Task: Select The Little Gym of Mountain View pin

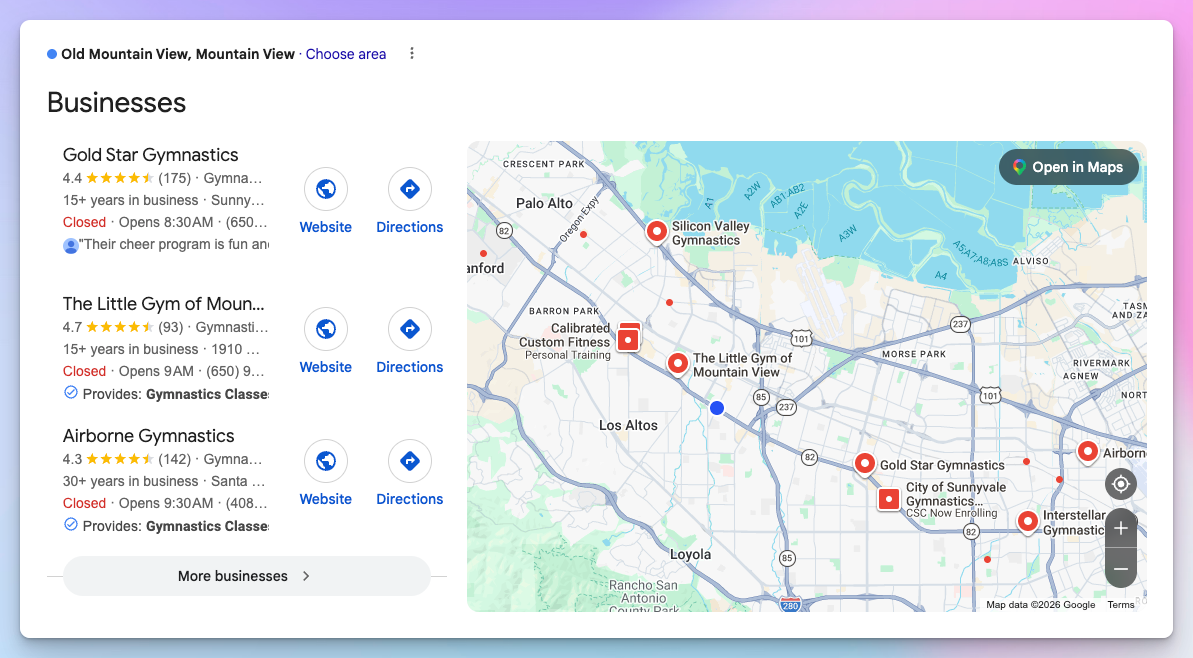Action: coord(677,364)
